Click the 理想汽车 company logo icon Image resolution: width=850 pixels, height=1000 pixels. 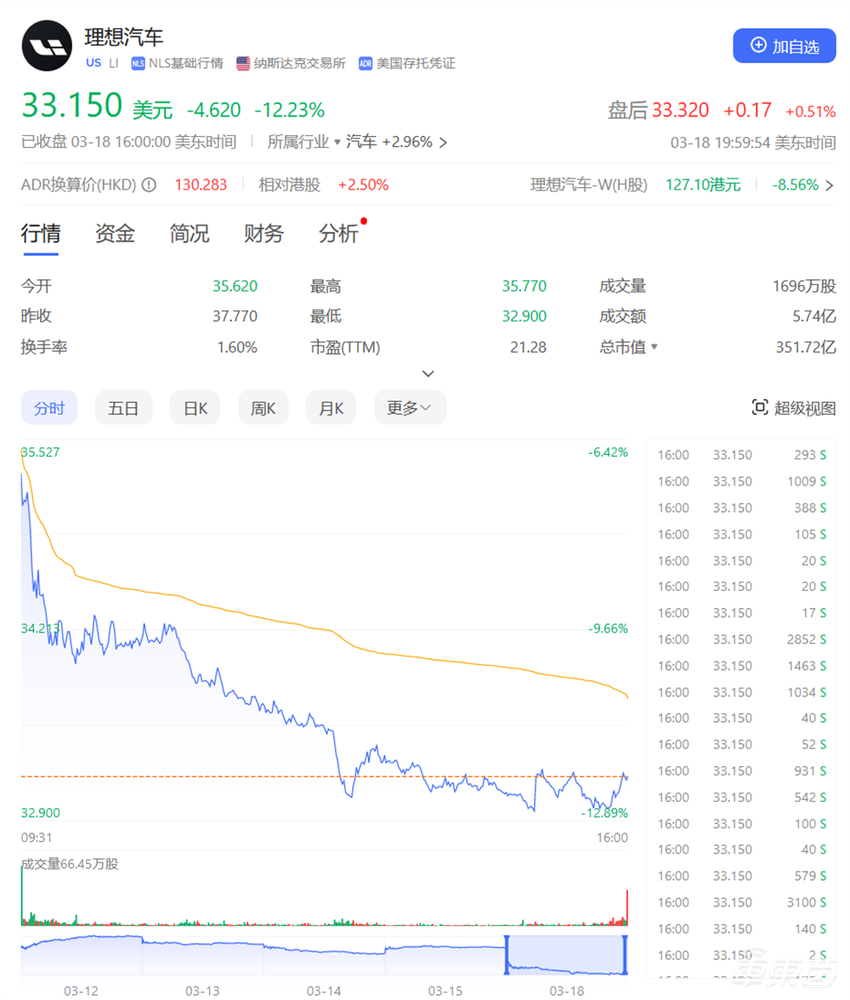coord(47,46)
